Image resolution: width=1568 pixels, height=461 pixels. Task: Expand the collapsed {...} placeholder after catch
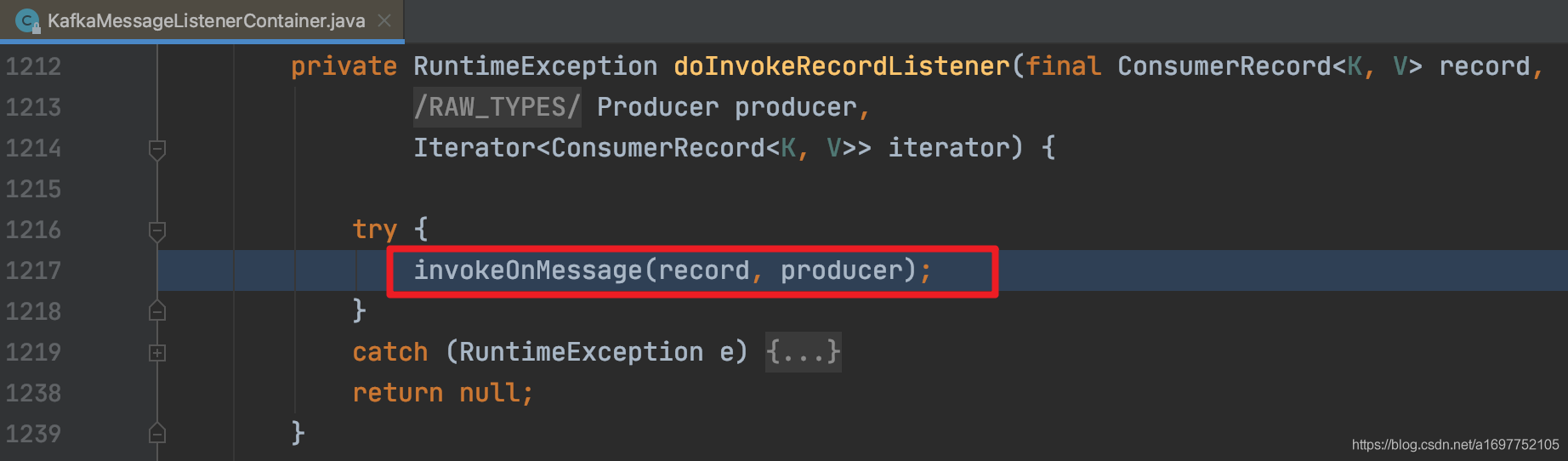[x=803, y=351]
